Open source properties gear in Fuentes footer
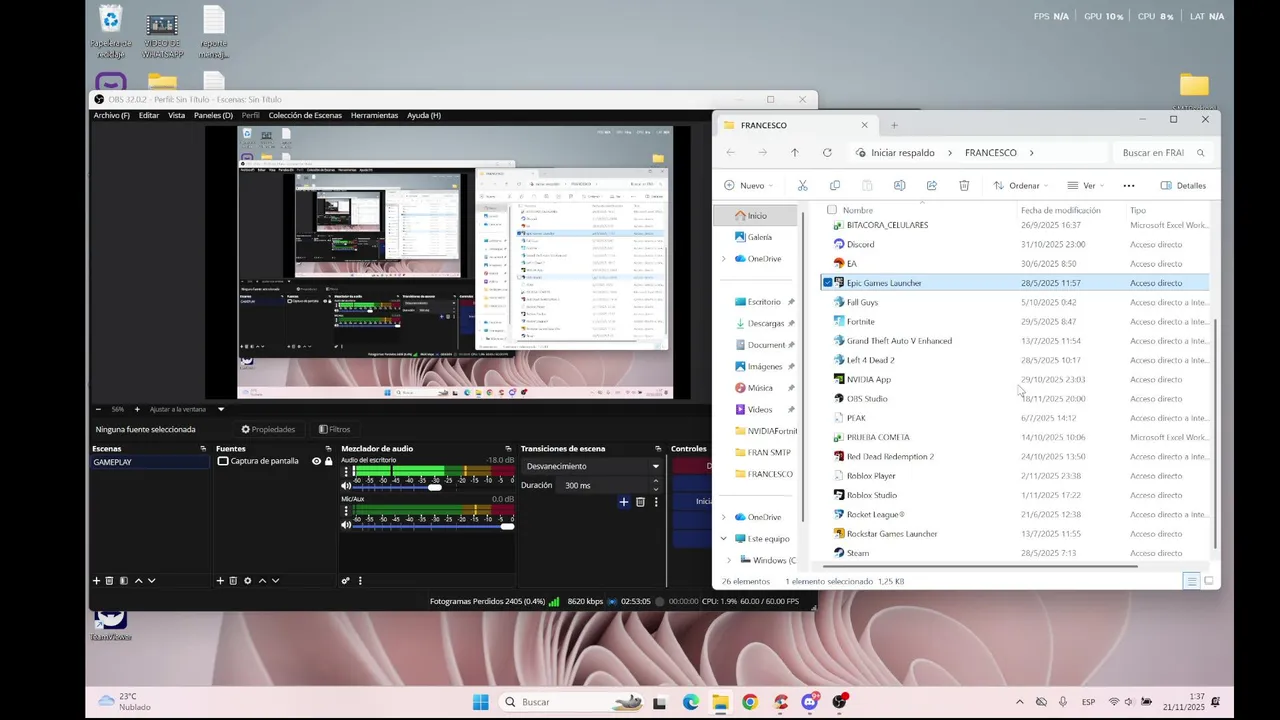This screenshot has height=720, width=1280. (248, 581)
